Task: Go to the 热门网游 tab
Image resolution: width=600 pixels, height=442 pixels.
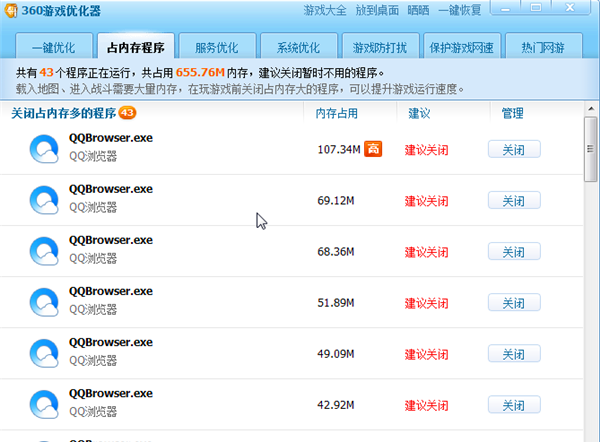Action: pos(544,47)
